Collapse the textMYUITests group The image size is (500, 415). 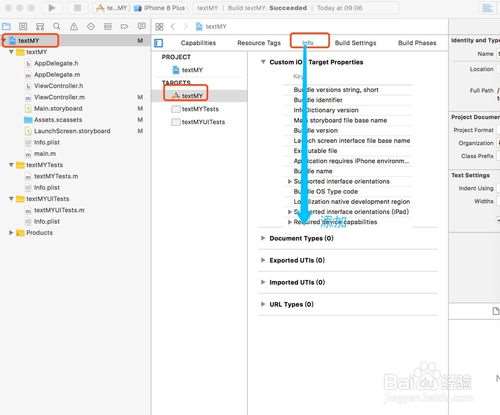coord(11,199)
